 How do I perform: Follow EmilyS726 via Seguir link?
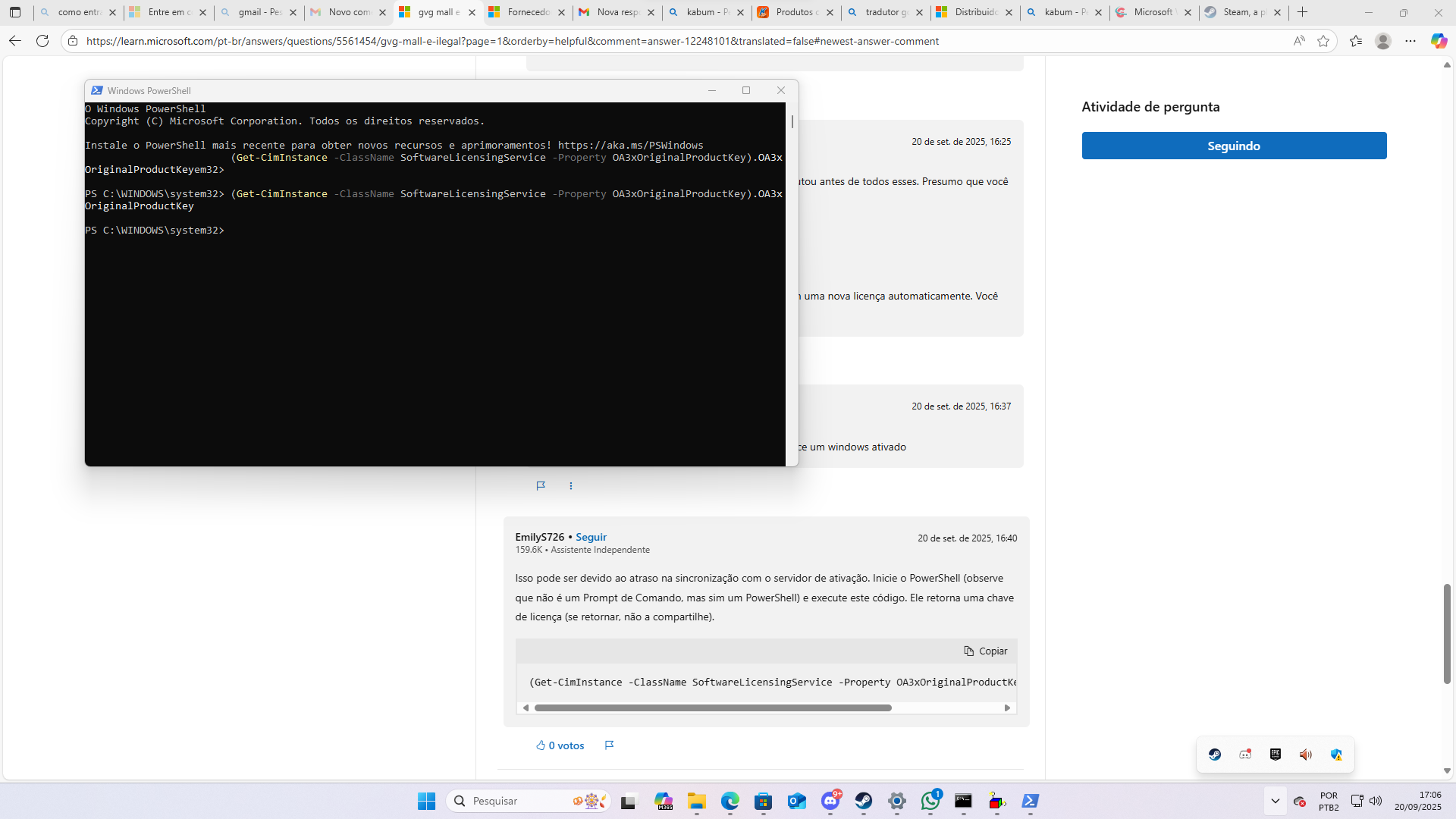point(591,537)
